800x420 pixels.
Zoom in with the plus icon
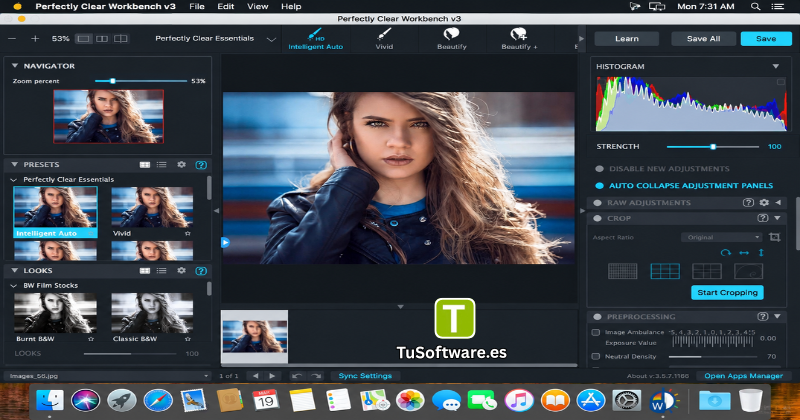35,39
